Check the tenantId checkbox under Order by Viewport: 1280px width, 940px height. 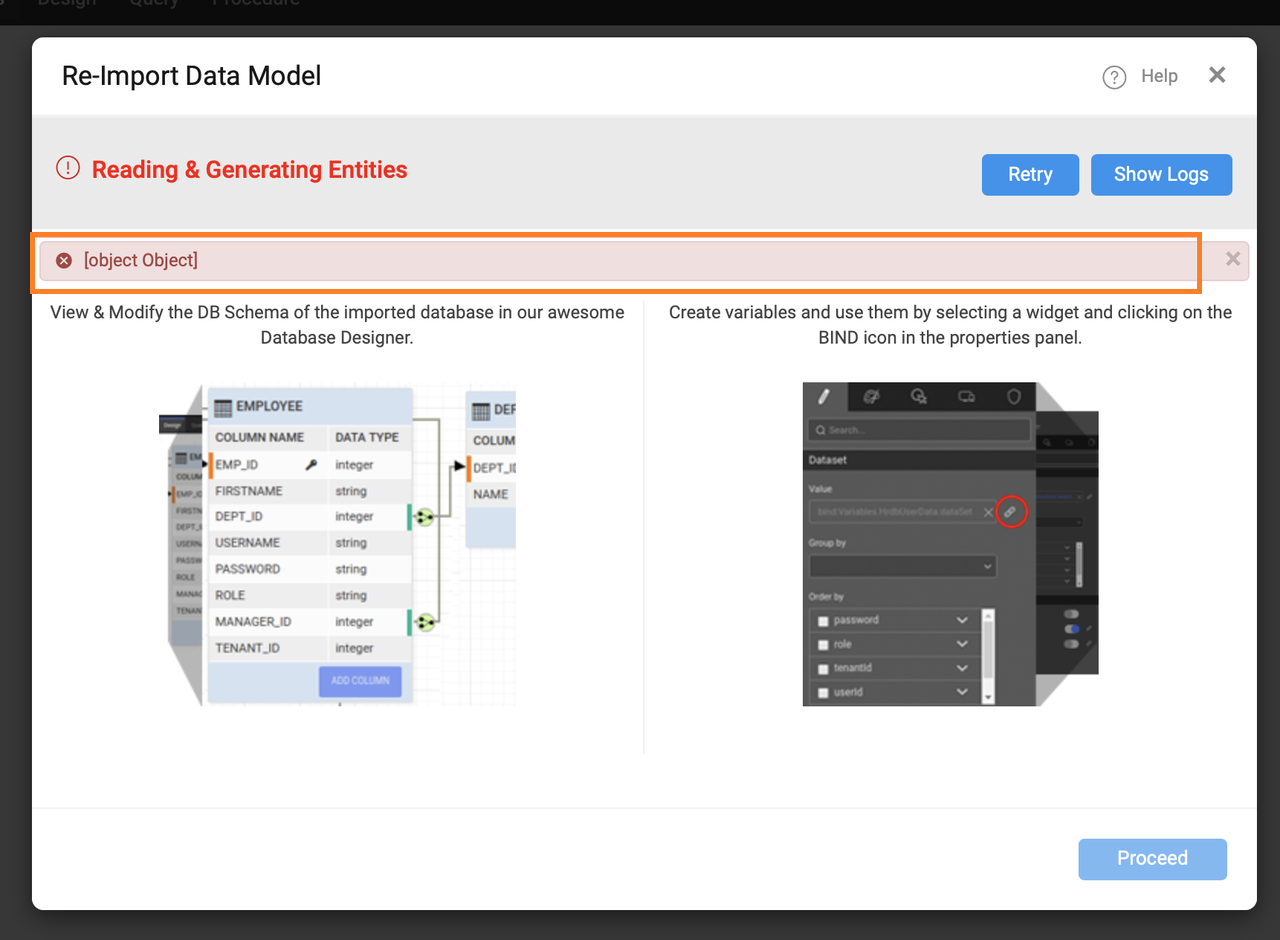[x=824, y=668]
